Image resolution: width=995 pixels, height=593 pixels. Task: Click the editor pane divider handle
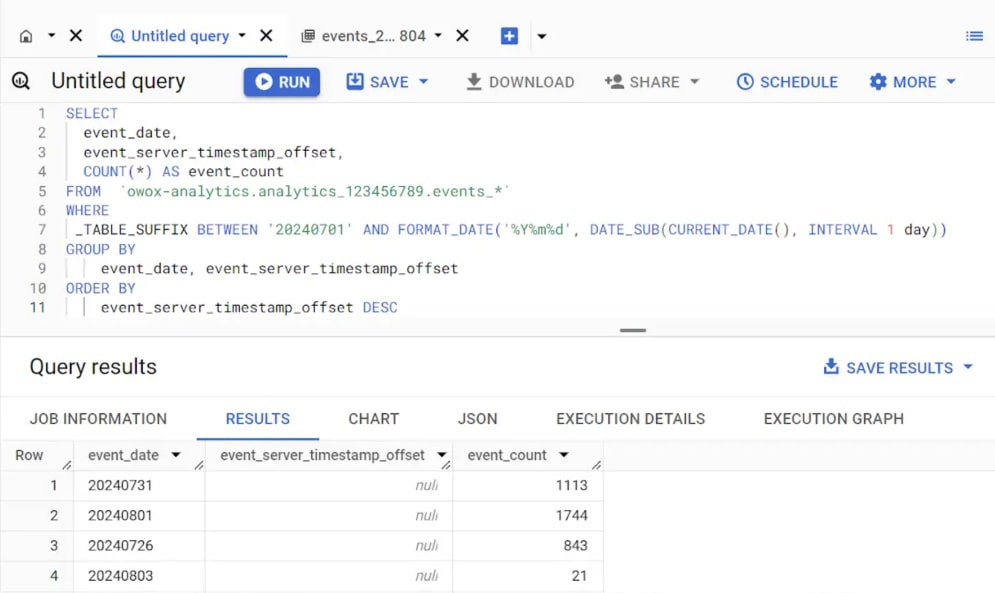pos(633,330)
